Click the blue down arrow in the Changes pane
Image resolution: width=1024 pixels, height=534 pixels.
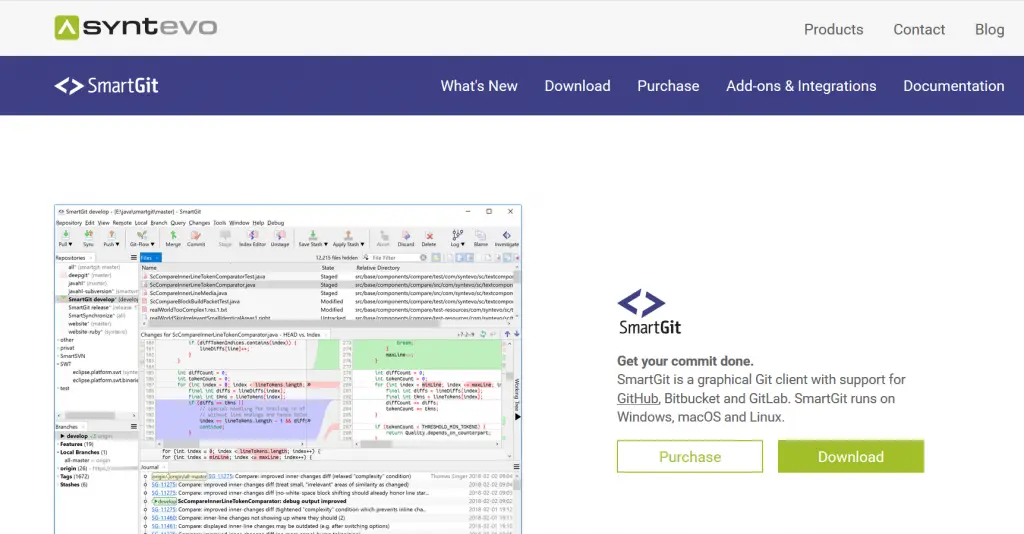click(517, 334)
